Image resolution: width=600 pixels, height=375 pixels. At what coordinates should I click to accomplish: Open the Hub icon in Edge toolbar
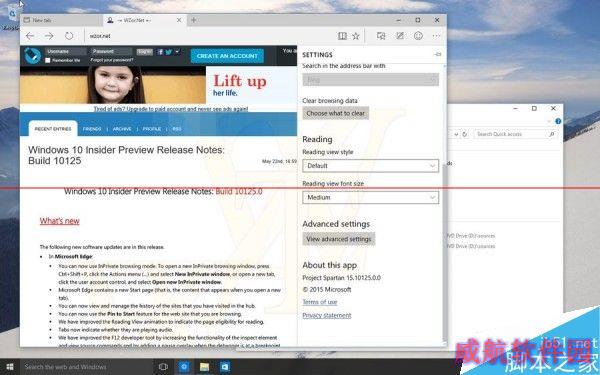[381, 36]
